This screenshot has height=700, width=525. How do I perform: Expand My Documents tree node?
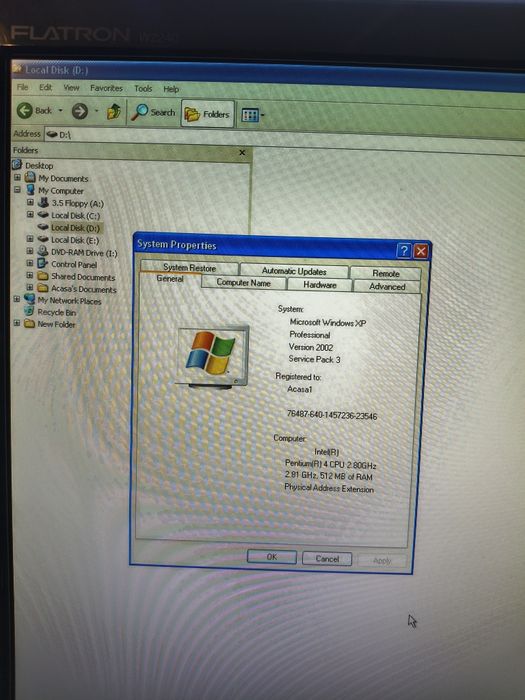tap(17, 177)
